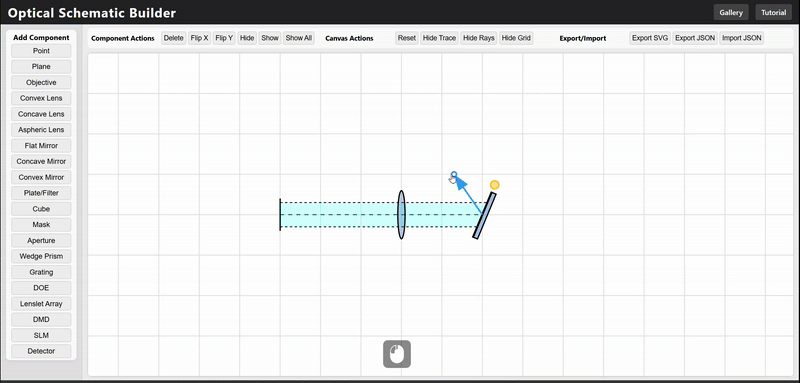This screenshot has width=800, height=383.
Task: Add a Concave Lens
Action: (x=41, y=114)
